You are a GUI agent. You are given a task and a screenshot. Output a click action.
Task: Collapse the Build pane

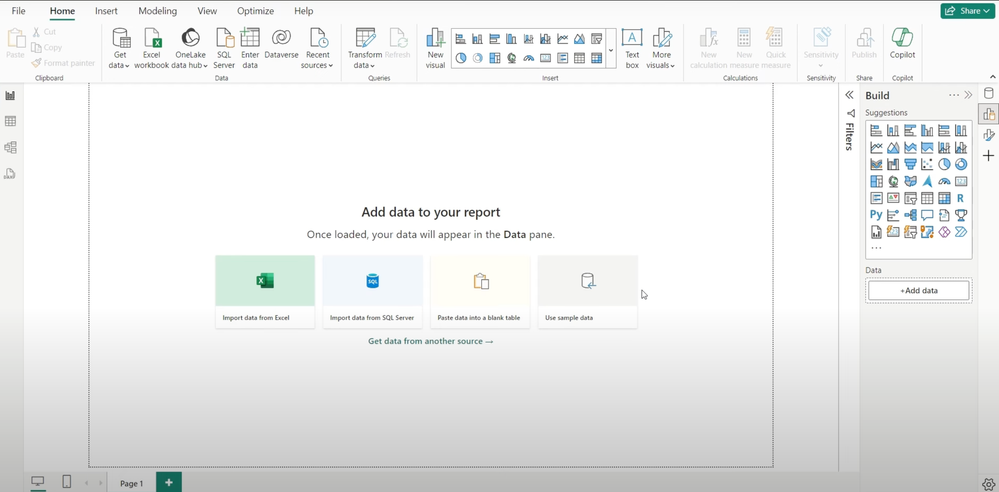[x=968, y=95]
